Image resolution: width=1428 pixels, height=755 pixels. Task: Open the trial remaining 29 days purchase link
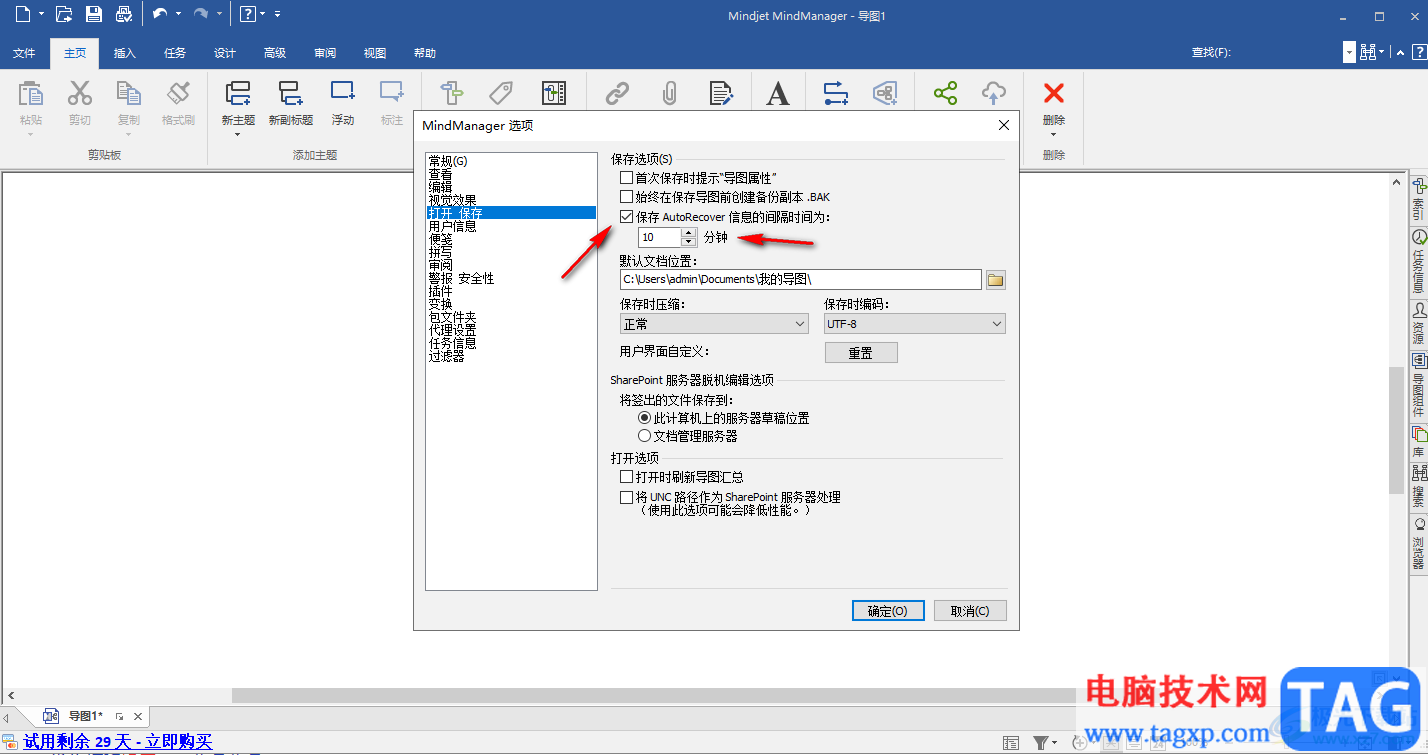pos(118,742)
